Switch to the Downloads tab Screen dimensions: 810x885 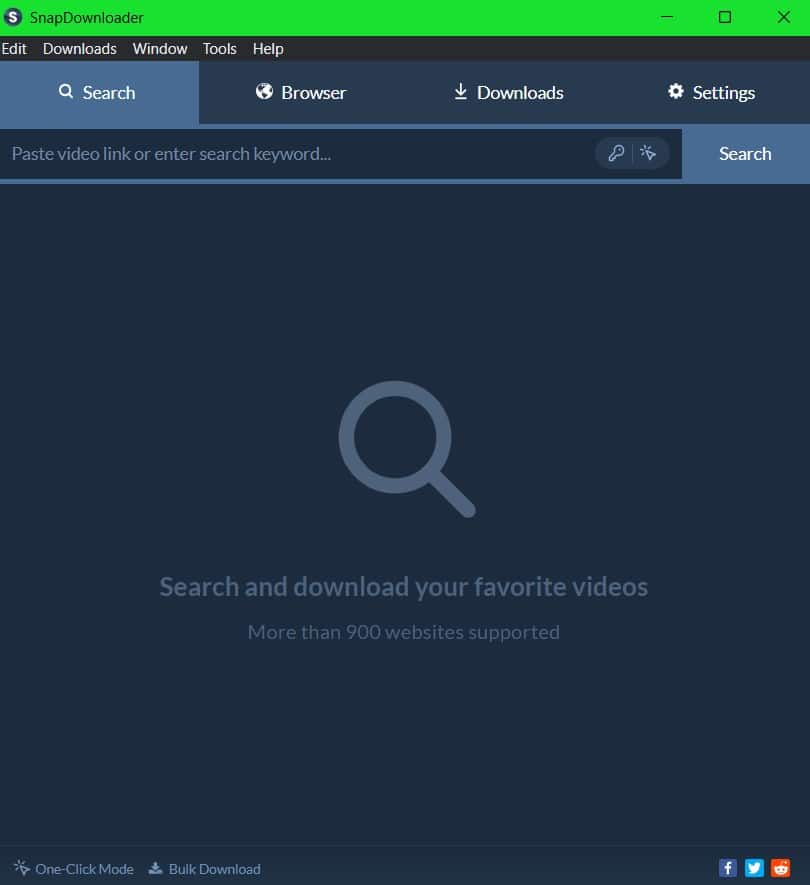[508, 93]
